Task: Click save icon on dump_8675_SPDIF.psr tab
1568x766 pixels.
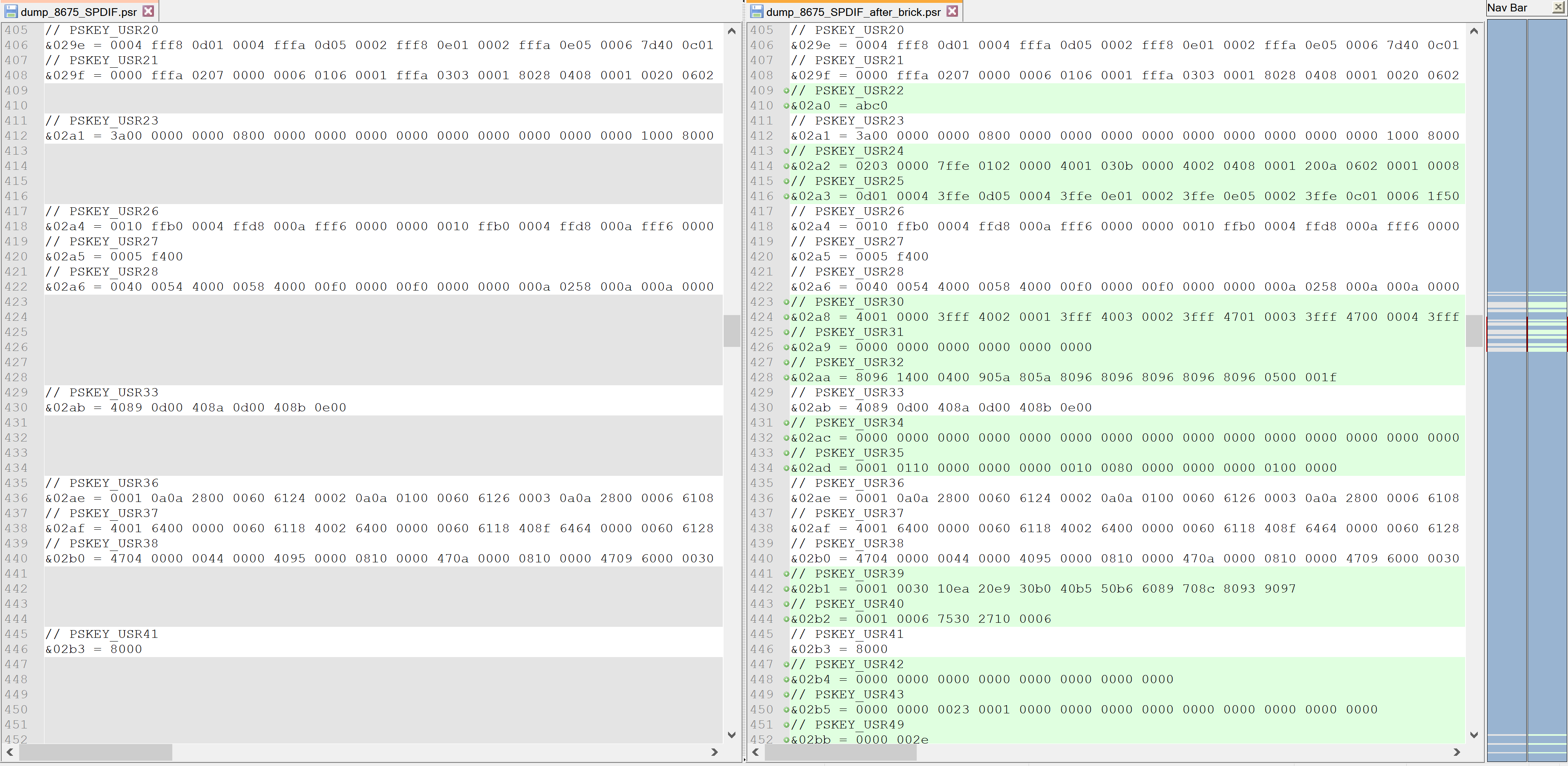Action: point(10,11)
